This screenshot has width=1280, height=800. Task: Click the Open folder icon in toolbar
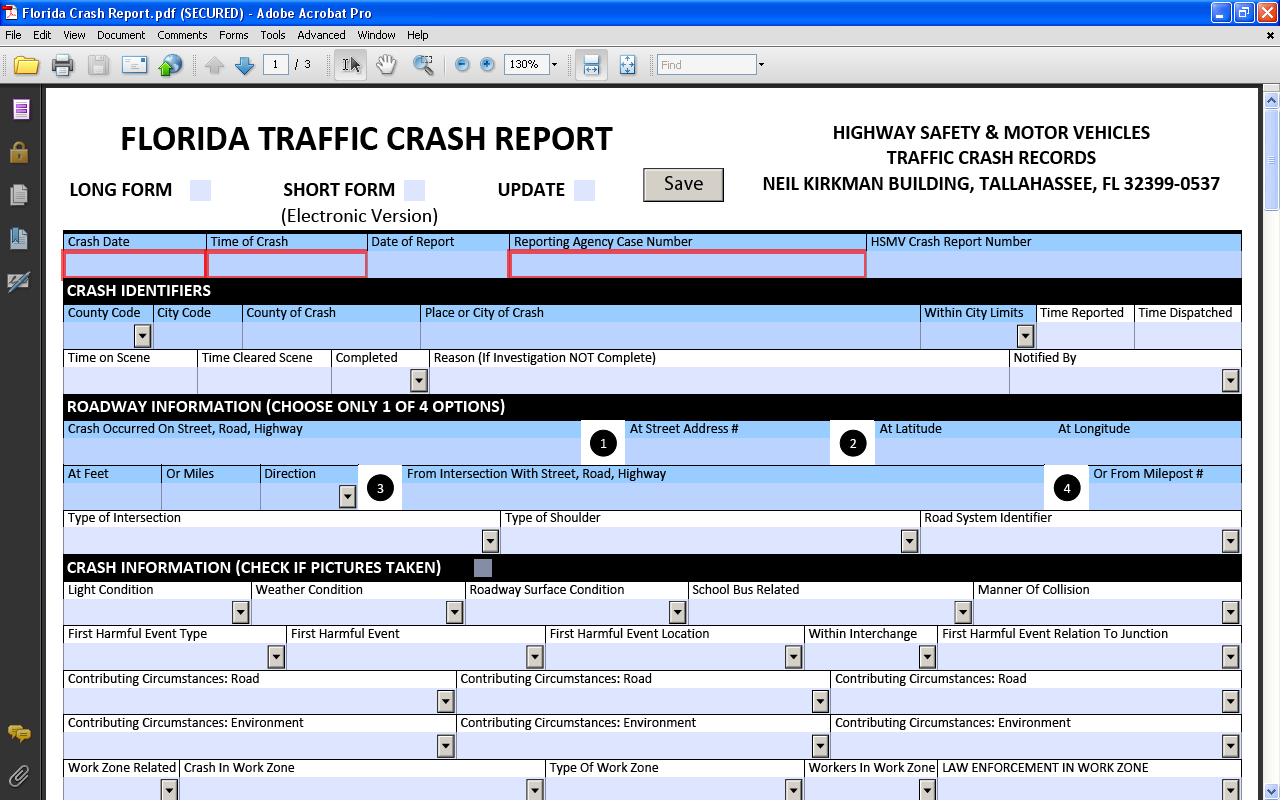26,65
